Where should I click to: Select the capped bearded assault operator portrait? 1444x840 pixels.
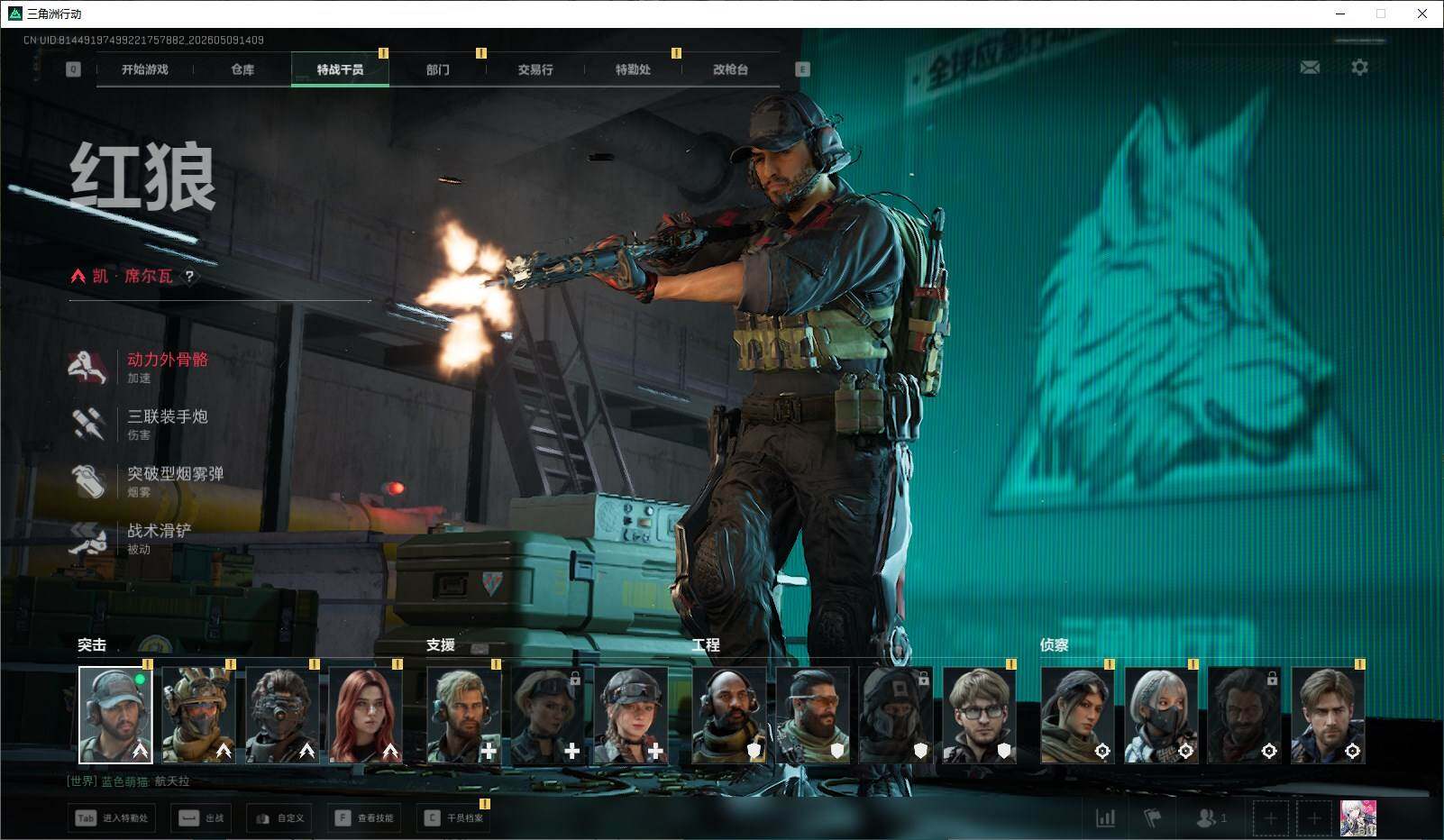pos(115,715)
